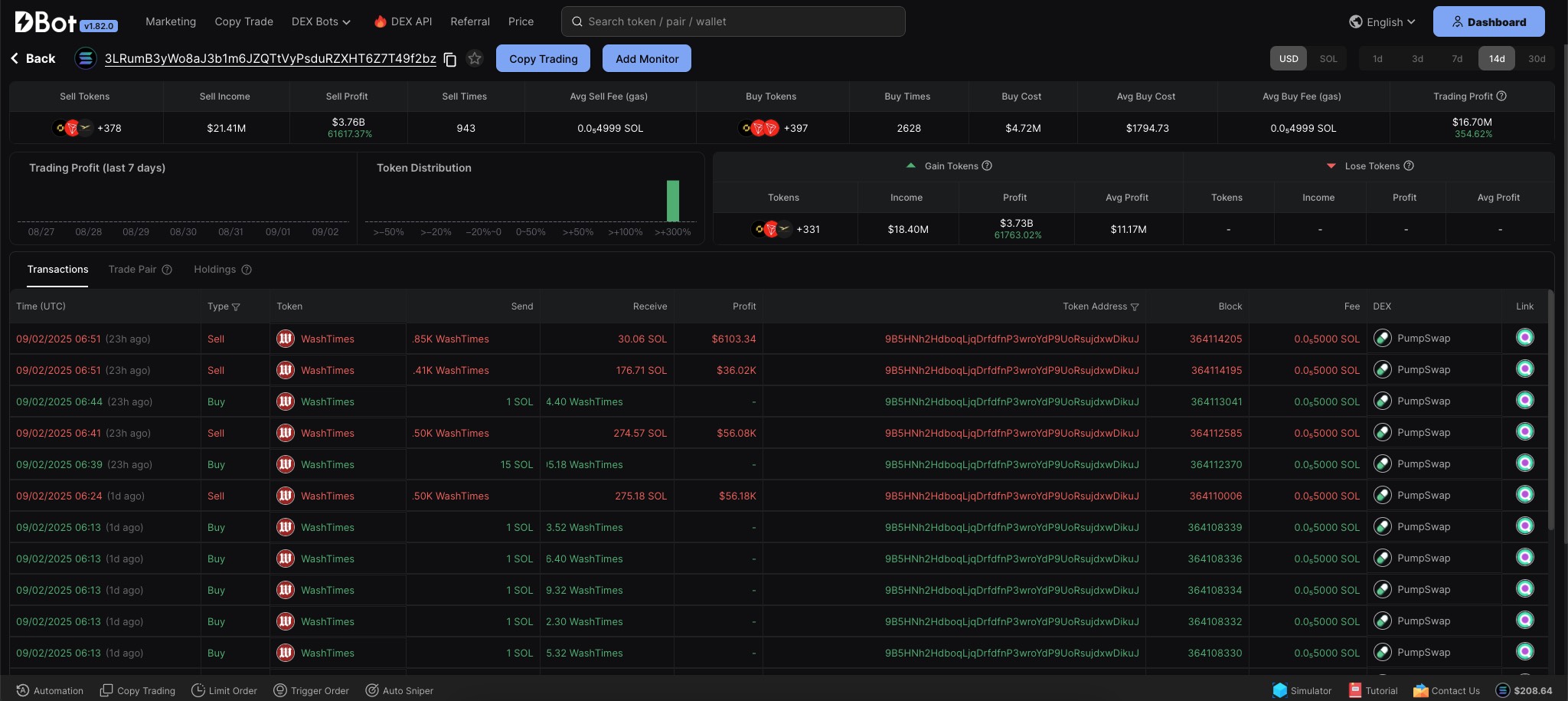Copy the wallet address with the copy icon
1568x701 pixels.
(450, 59)
